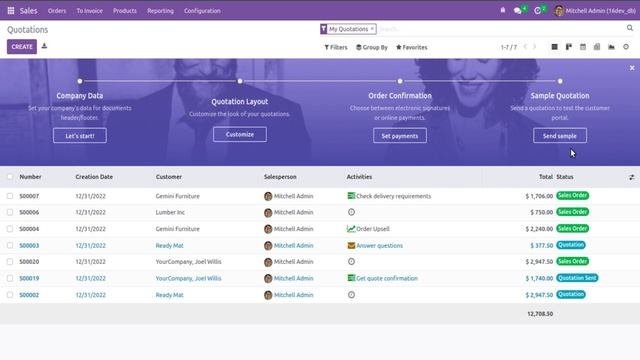The width and height of the screenshot is (640, 360).
Task: Open the Products menu
Action: (x=125, y=11)
